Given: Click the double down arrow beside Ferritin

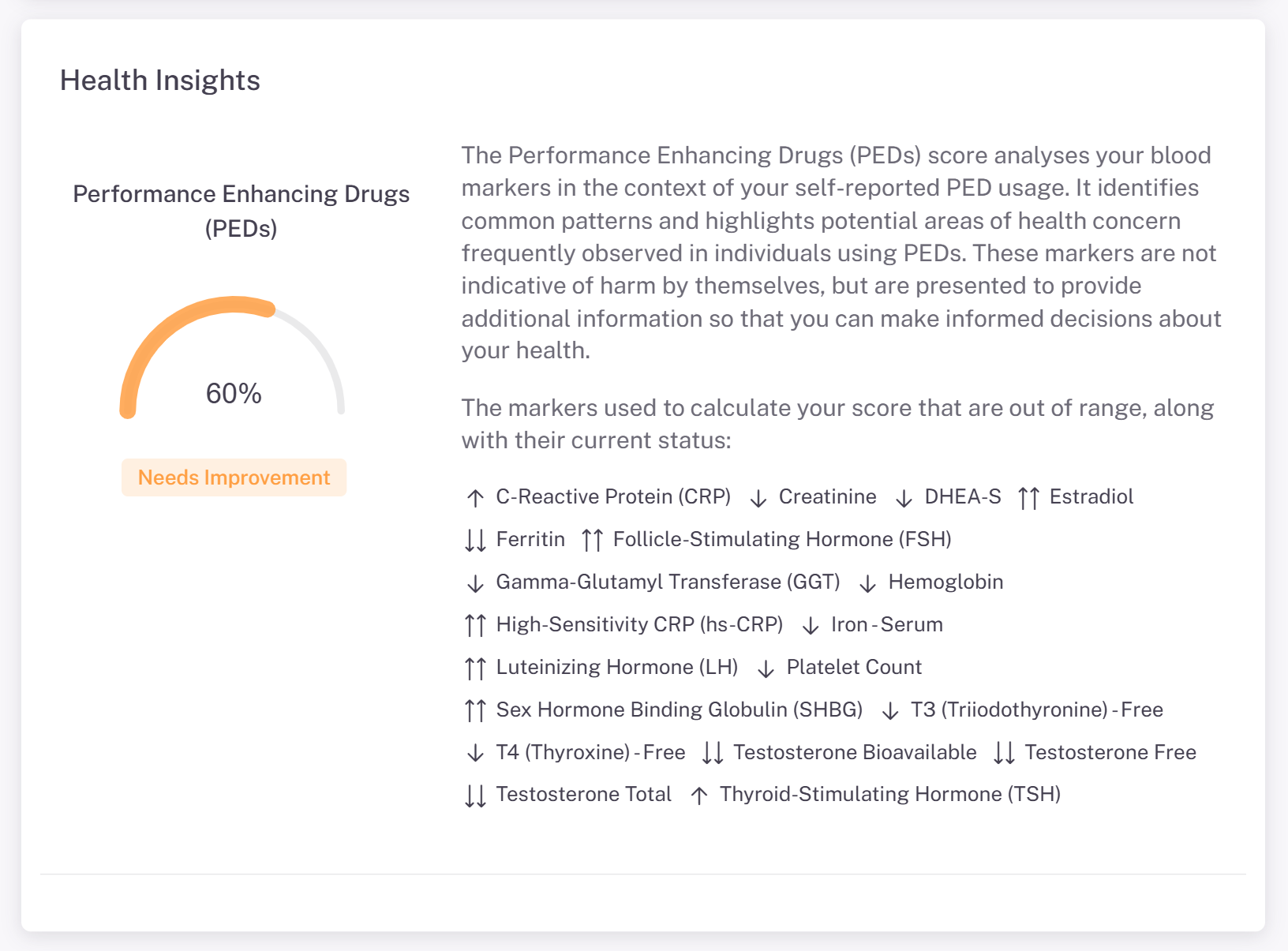Looking at the screenshot, I should (475, 541).
